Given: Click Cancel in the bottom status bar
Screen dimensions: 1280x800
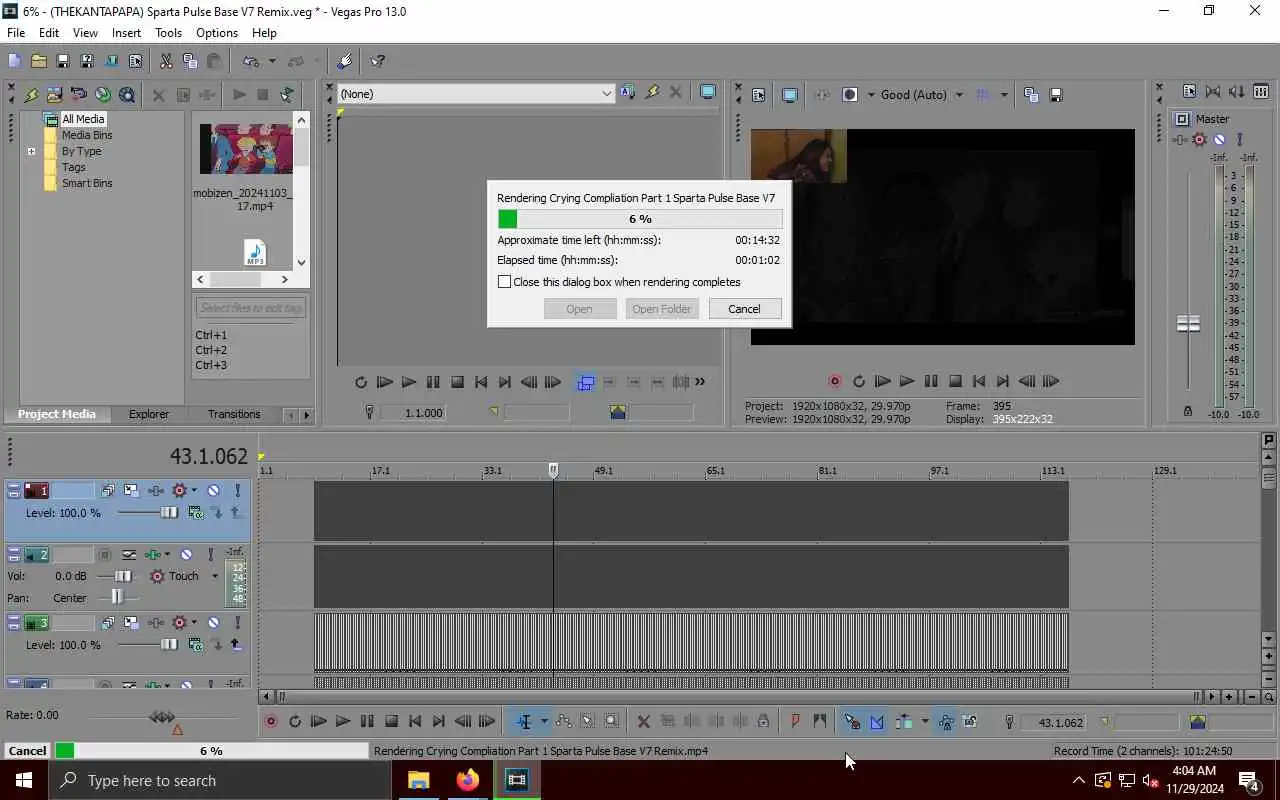Looking at the screenshot, I should coord(27,751).
